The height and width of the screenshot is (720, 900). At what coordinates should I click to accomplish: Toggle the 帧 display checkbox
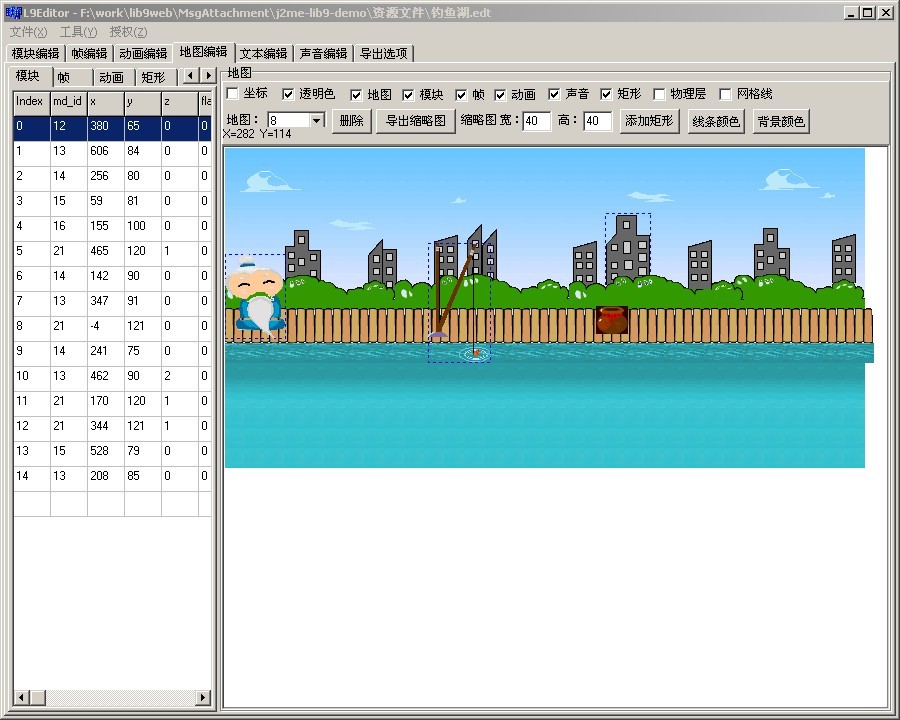point(461,95)
